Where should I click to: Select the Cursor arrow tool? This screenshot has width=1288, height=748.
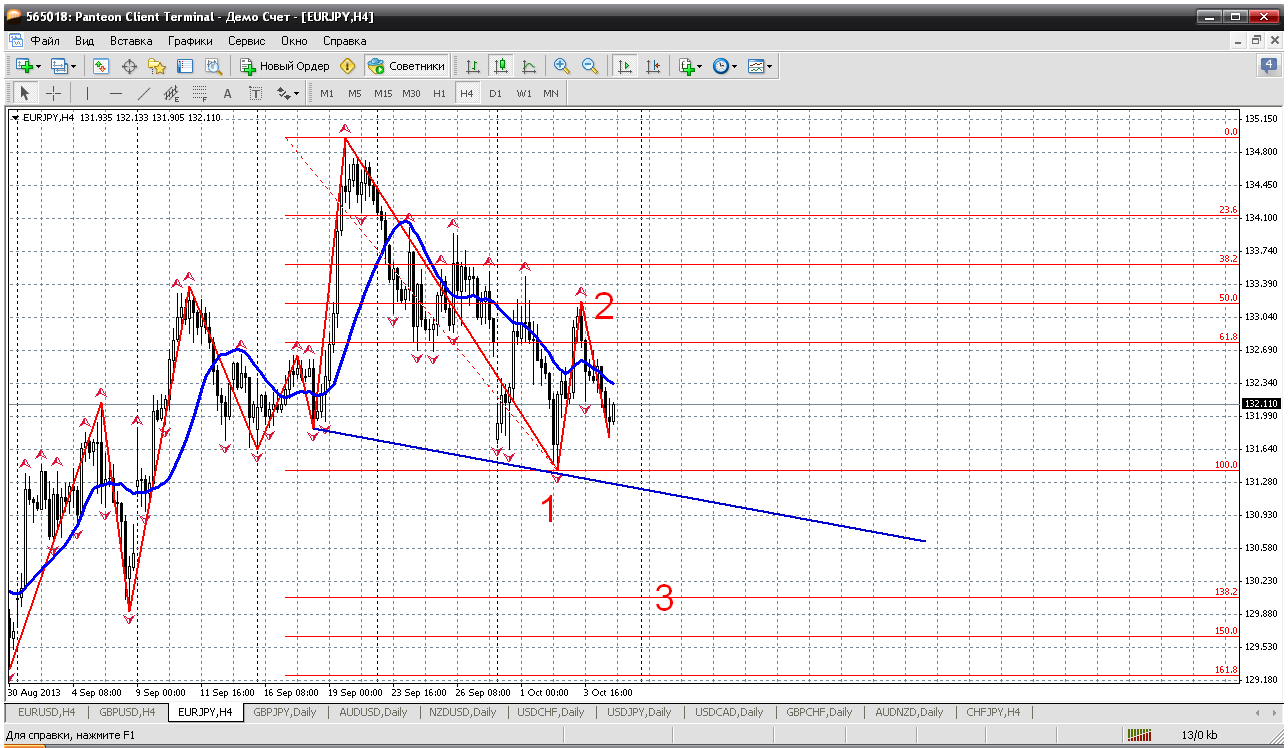25,93
